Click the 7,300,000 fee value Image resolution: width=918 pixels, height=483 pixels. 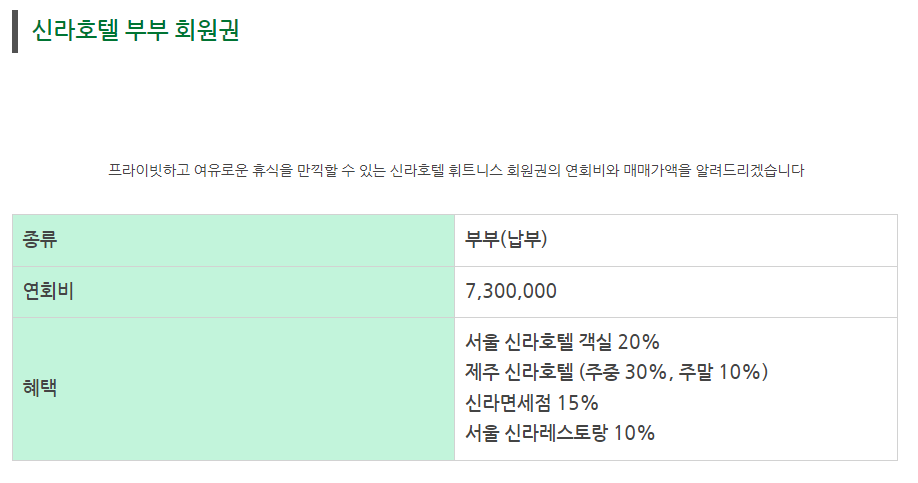[511, 291]
